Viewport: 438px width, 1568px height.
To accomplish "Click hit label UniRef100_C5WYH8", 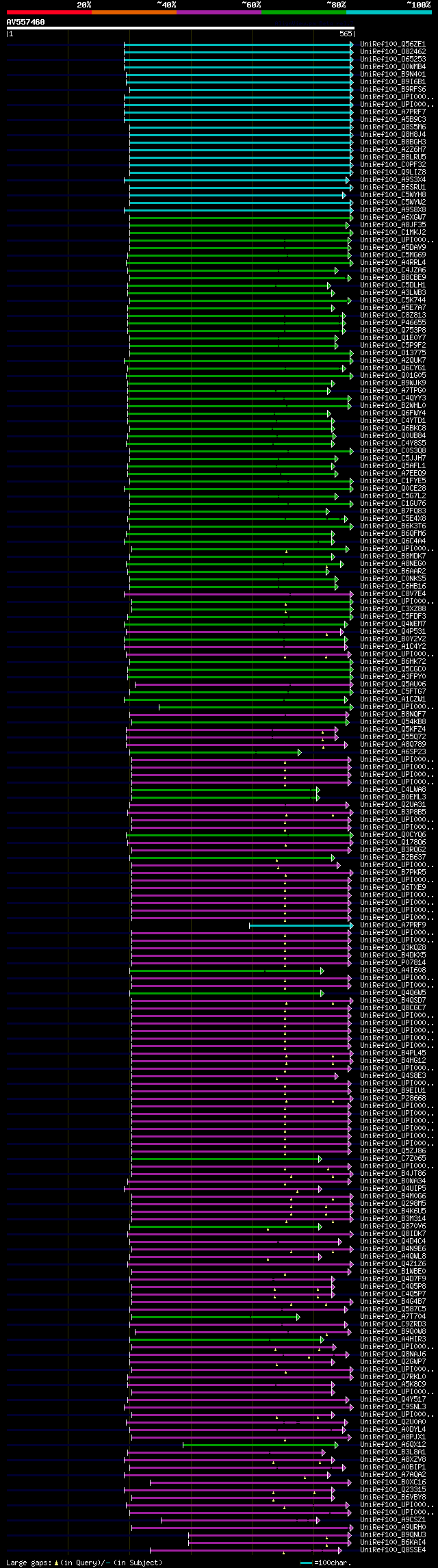I will [x=393, y=194].
